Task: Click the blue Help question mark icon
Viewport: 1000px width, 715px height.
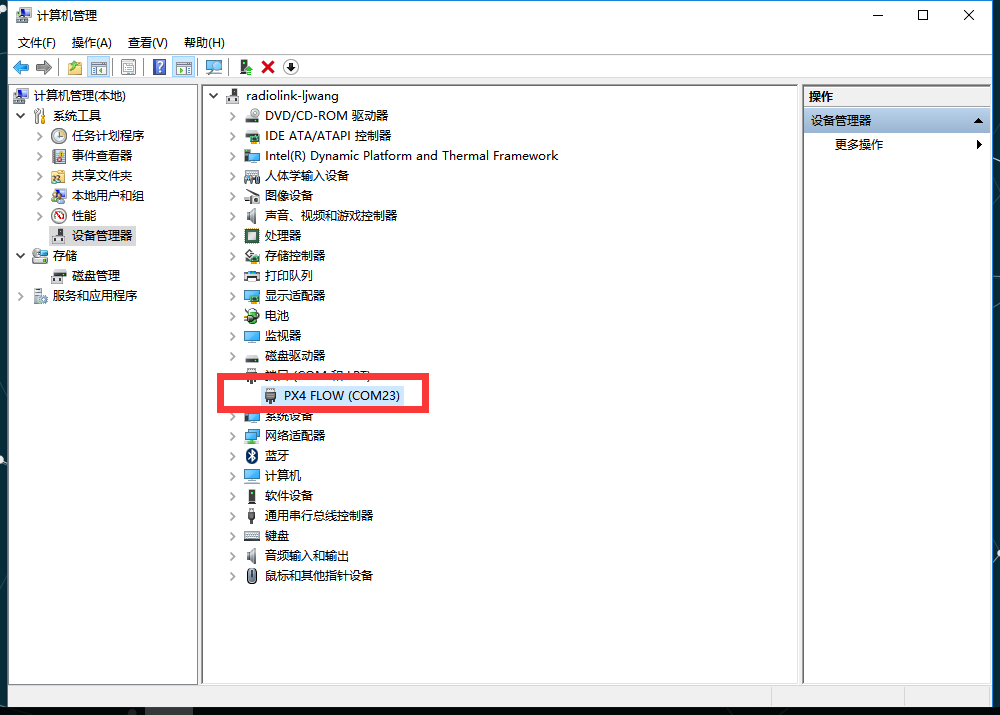Action: 159,67
